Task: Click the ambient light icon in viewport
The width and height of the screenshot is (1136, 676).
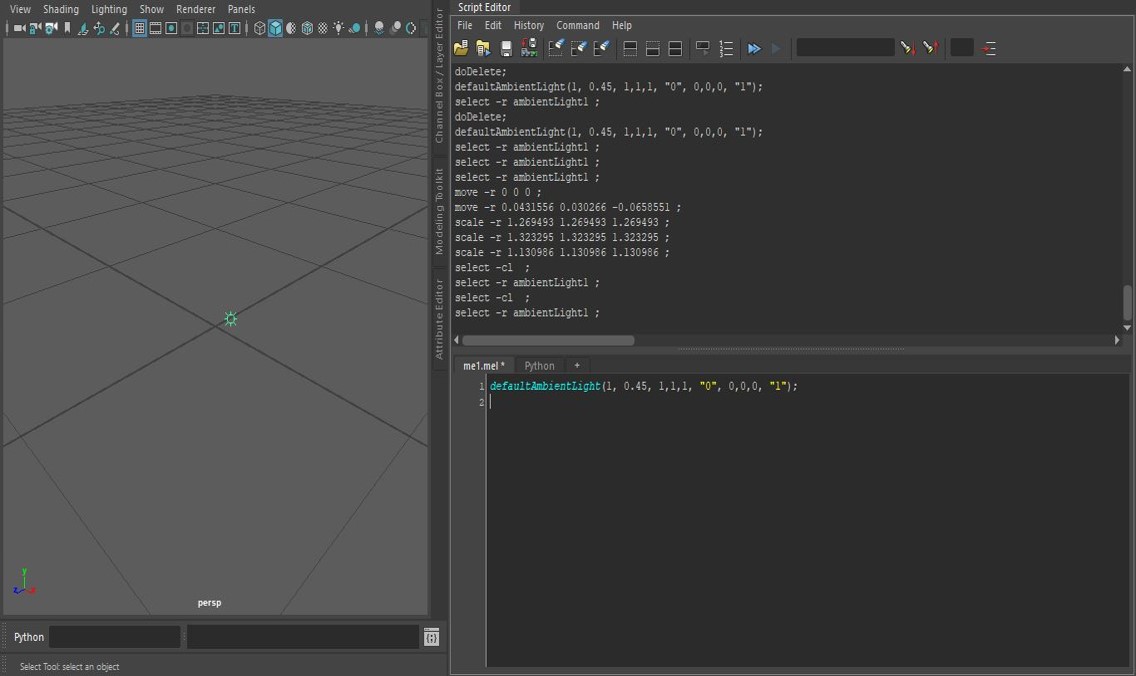Action: click(x=231, y=319)
